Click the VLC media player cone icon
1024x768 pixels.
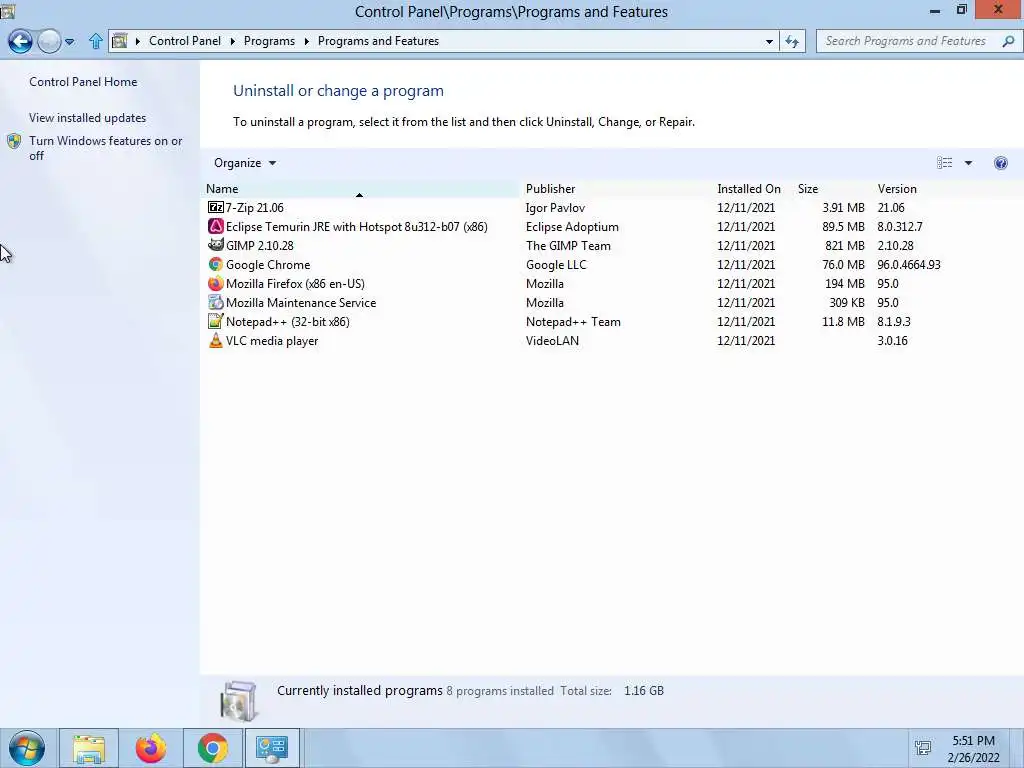[216, 340]
